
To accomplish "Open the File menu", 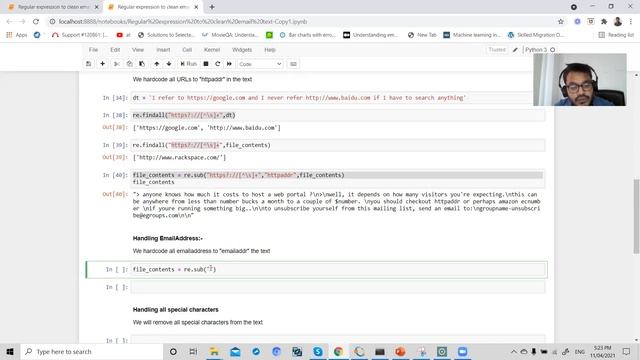I will coord(93,50).
